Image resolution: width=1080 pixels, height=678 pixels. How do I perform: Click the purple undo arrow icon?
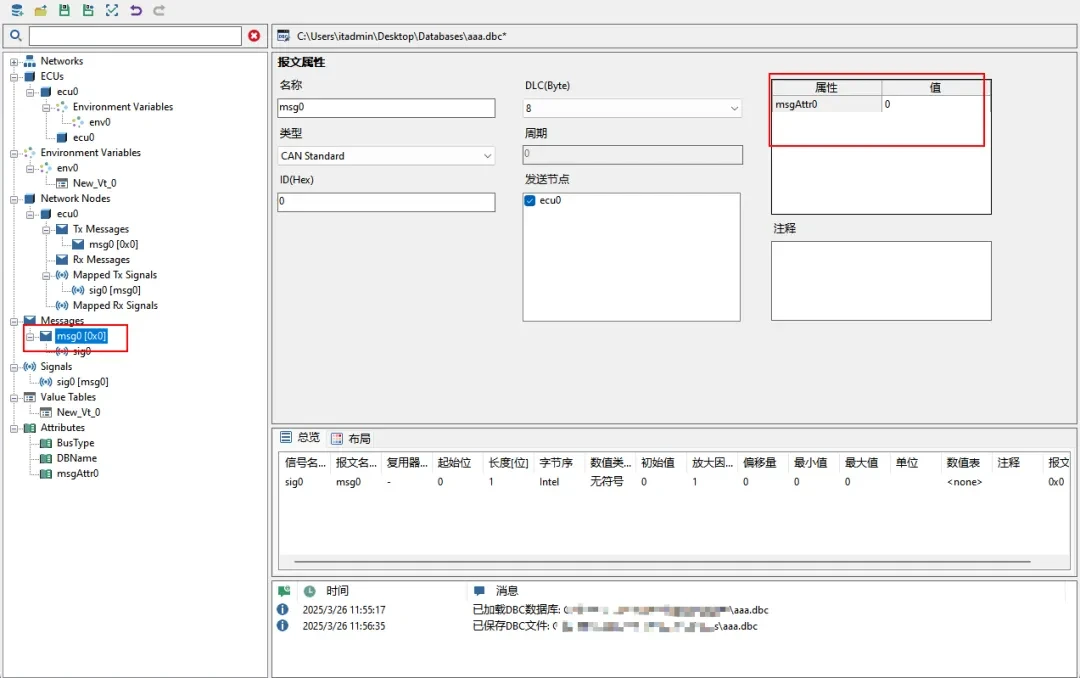tap(136, 10)
